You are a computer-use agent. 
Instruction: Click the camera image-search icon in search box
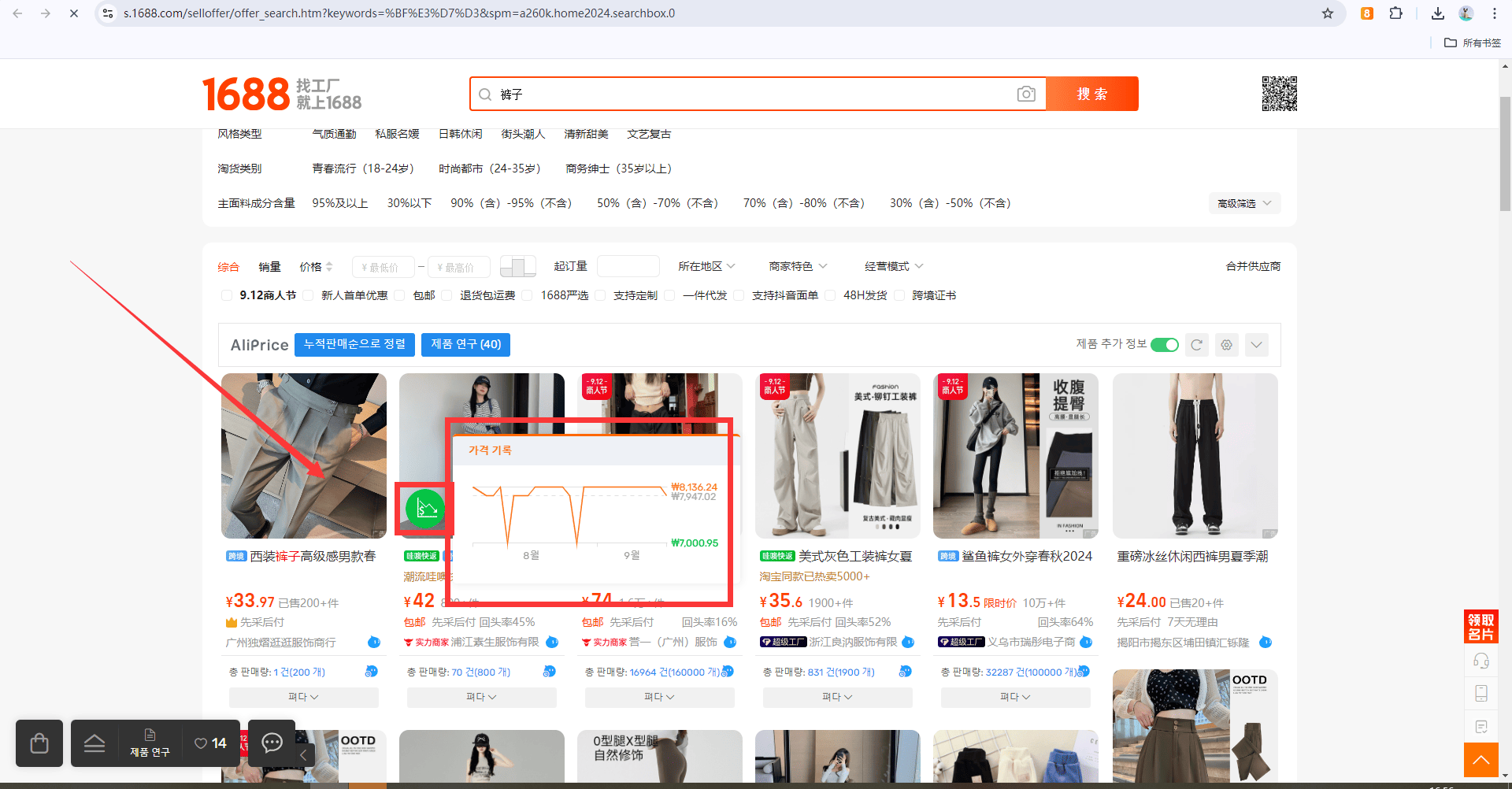point(1026,94)
